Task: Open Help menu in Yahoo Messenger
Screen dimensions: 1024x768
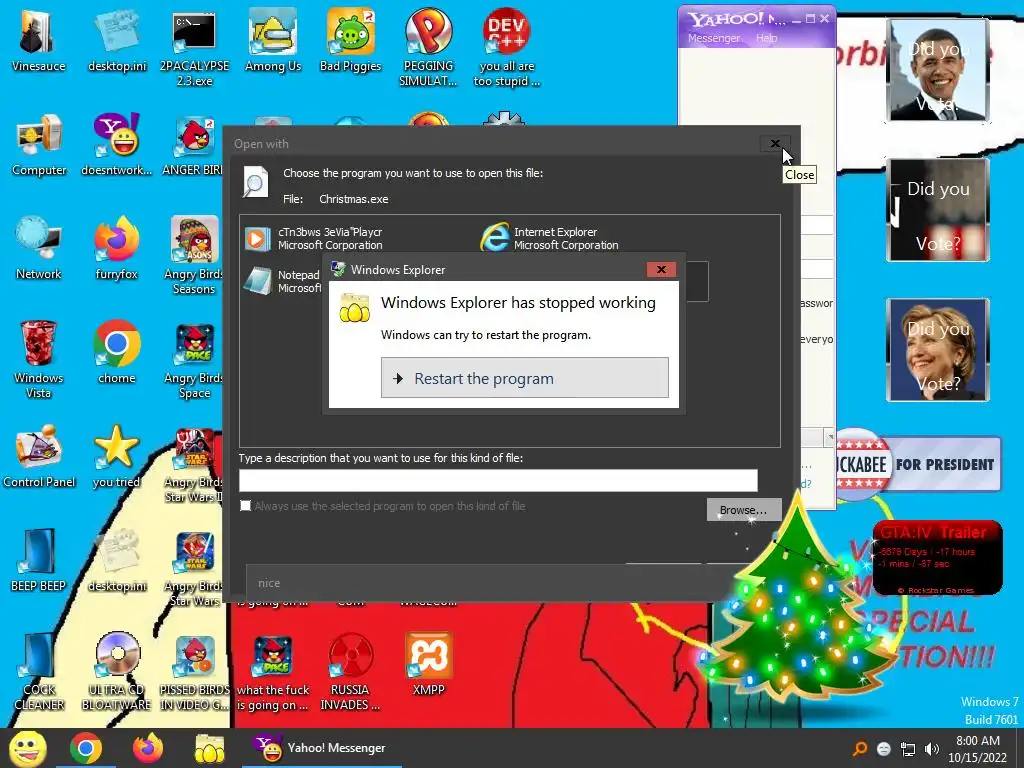Action: pyautogui.click(x=766, y=38)
